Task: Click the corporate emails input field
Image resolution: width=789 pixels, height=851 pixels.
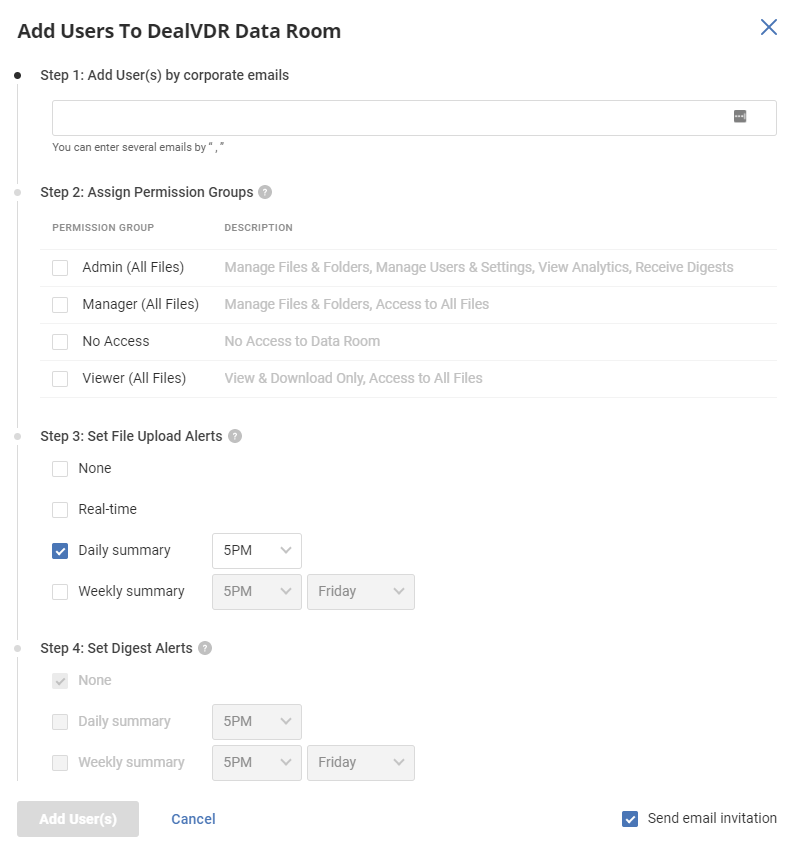Action: pos(390,118)
